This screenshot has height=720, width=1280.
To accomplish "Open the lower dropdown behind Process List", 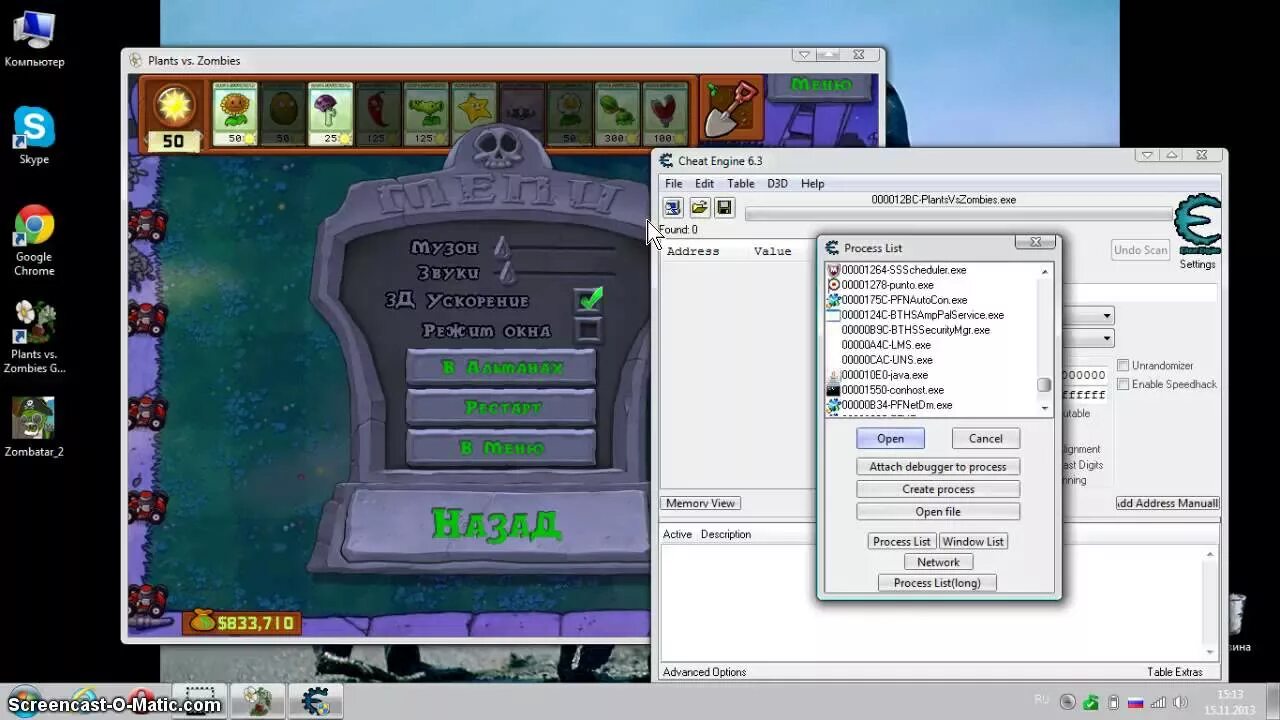I will tap(1106, 339).
